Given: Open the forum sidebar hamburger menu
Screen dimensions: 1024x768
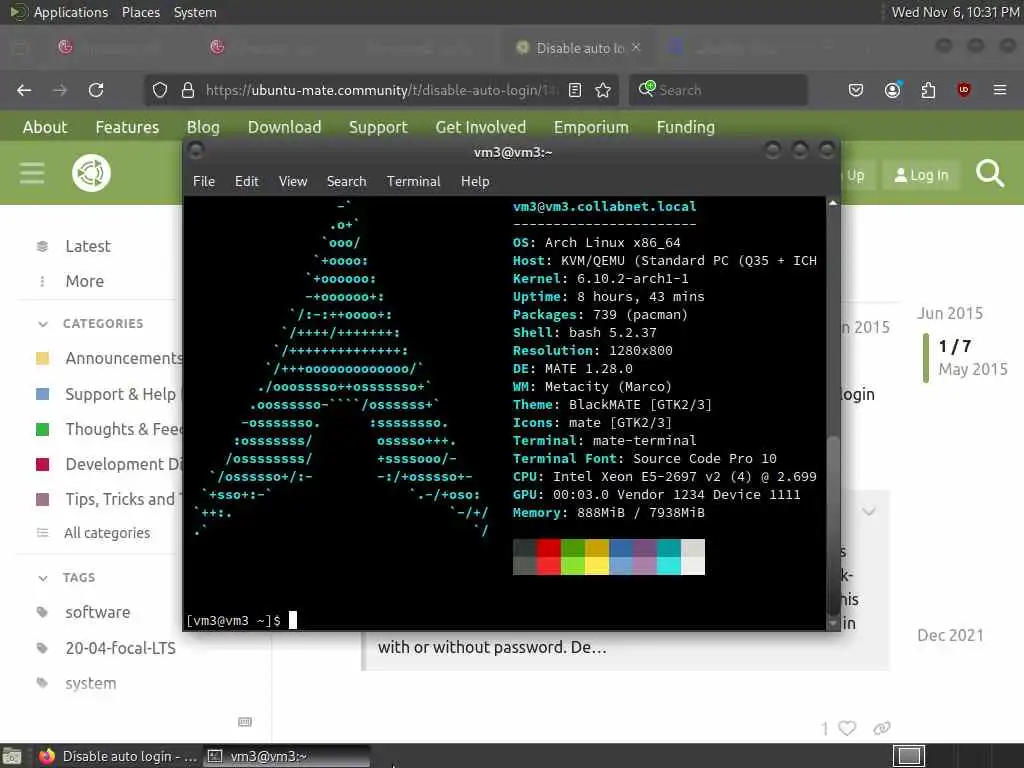Looking at the screenshot, I should click(32, 173).
